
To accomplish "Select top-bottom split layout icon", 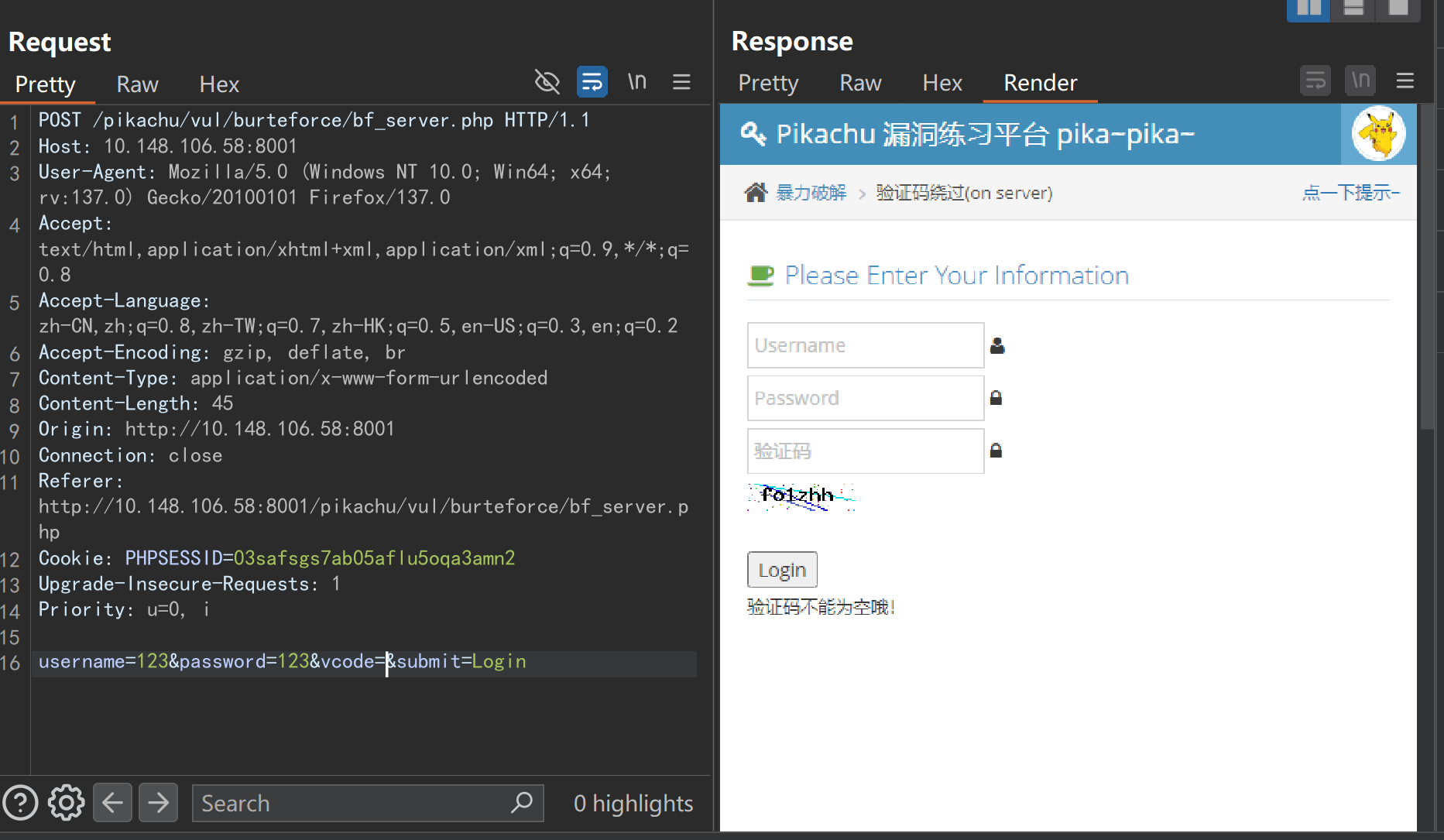I will [1353, 9].
